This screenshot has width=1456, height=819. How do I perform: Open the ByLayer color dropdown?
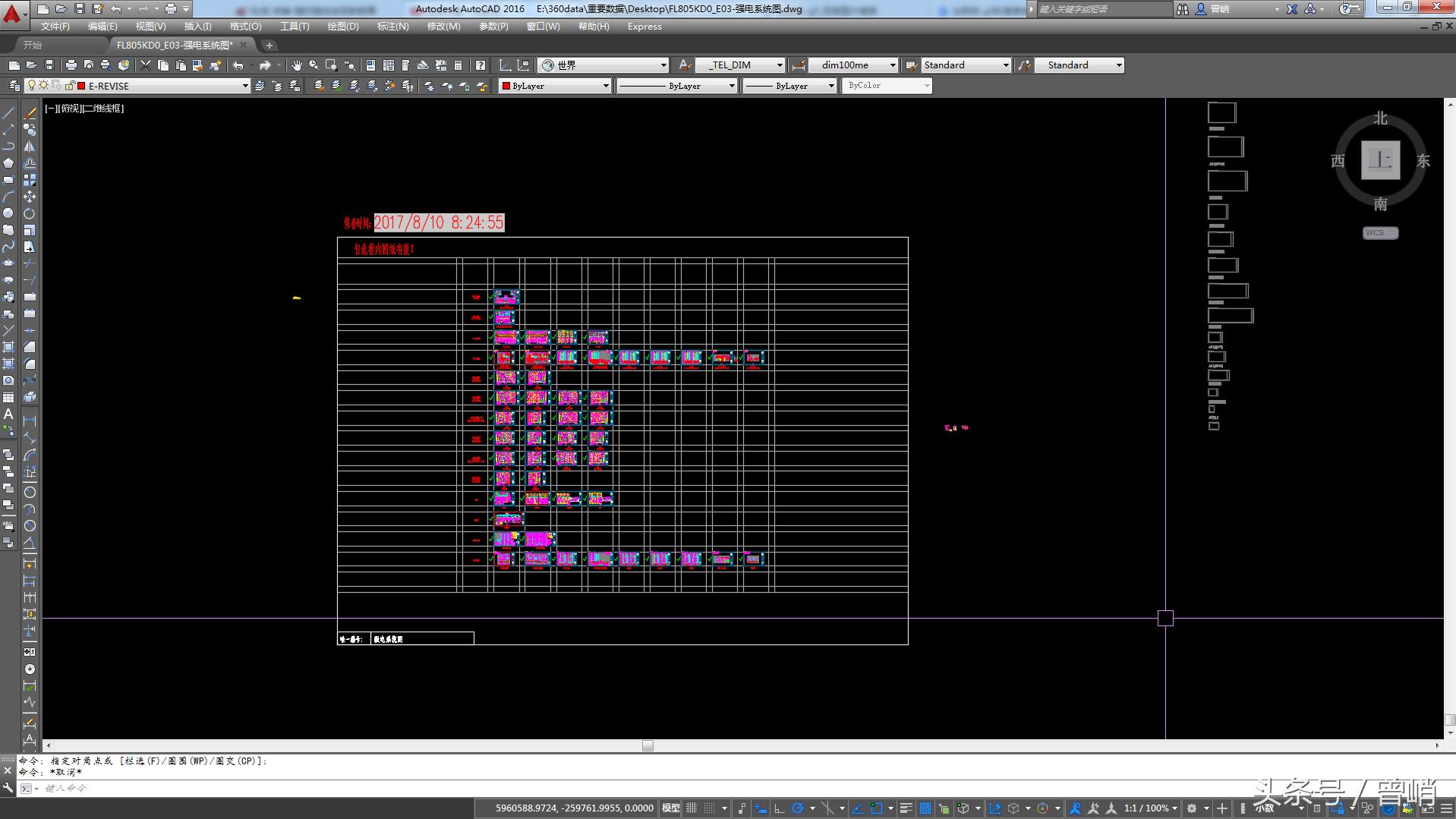[x=606, y=86]
